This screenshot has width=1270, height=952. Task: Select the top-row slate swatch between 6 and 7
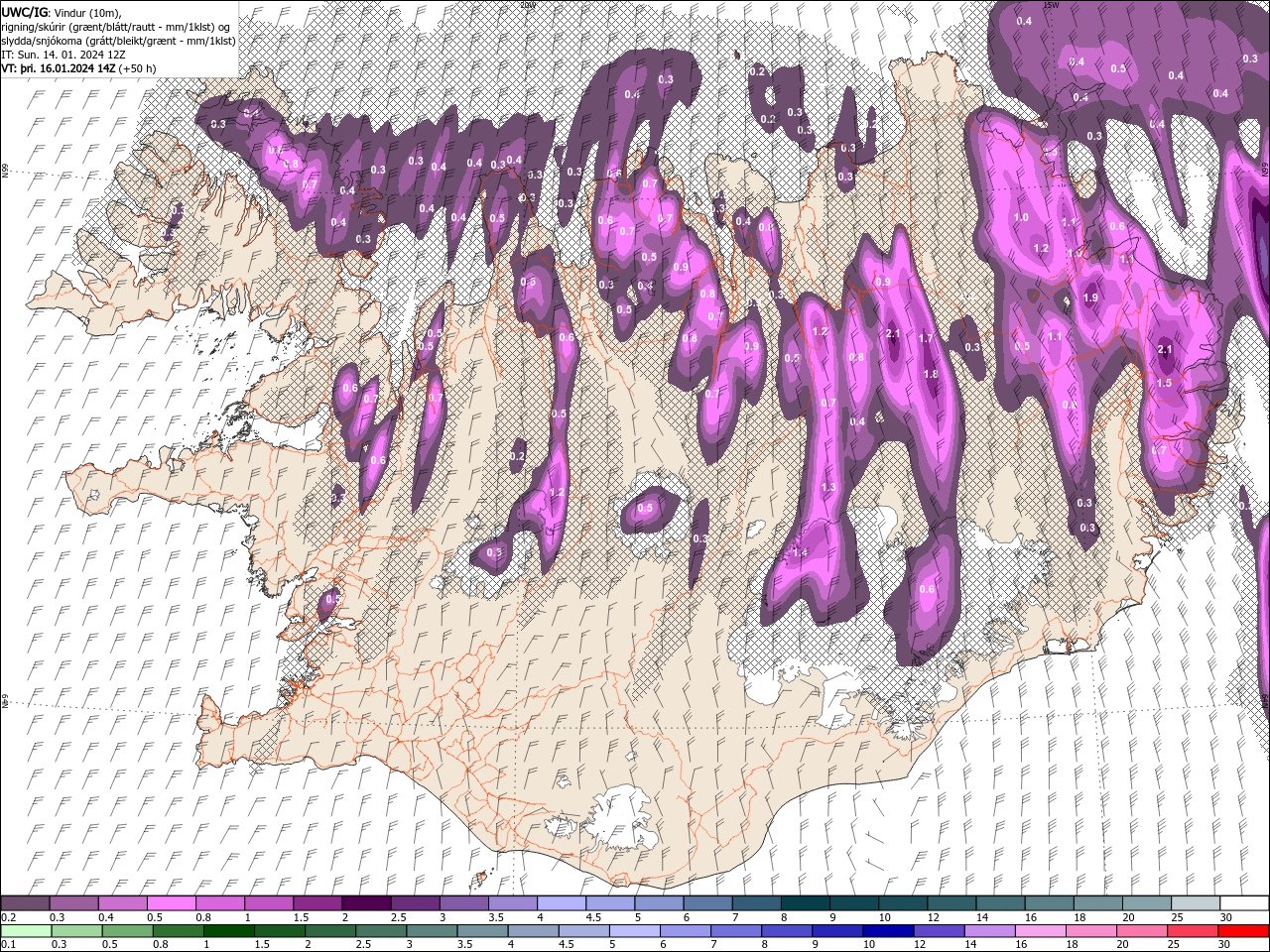coord(708,902)
